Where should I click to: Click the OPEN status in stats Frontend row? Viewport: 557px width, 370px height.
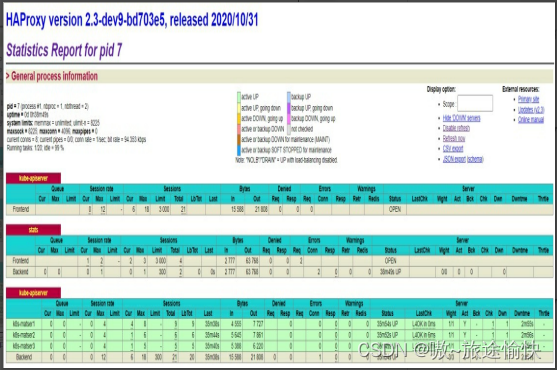pos(390,261)
